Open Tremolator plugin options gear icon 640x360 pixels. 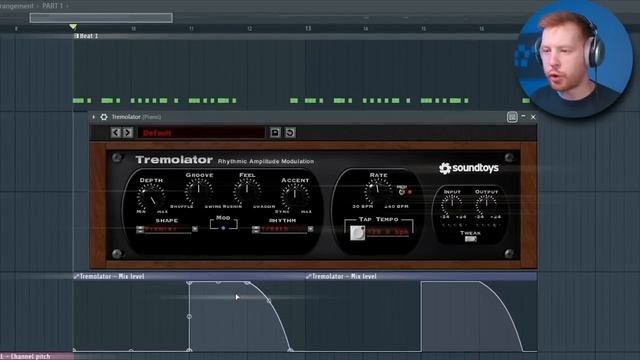click(104, 117)
